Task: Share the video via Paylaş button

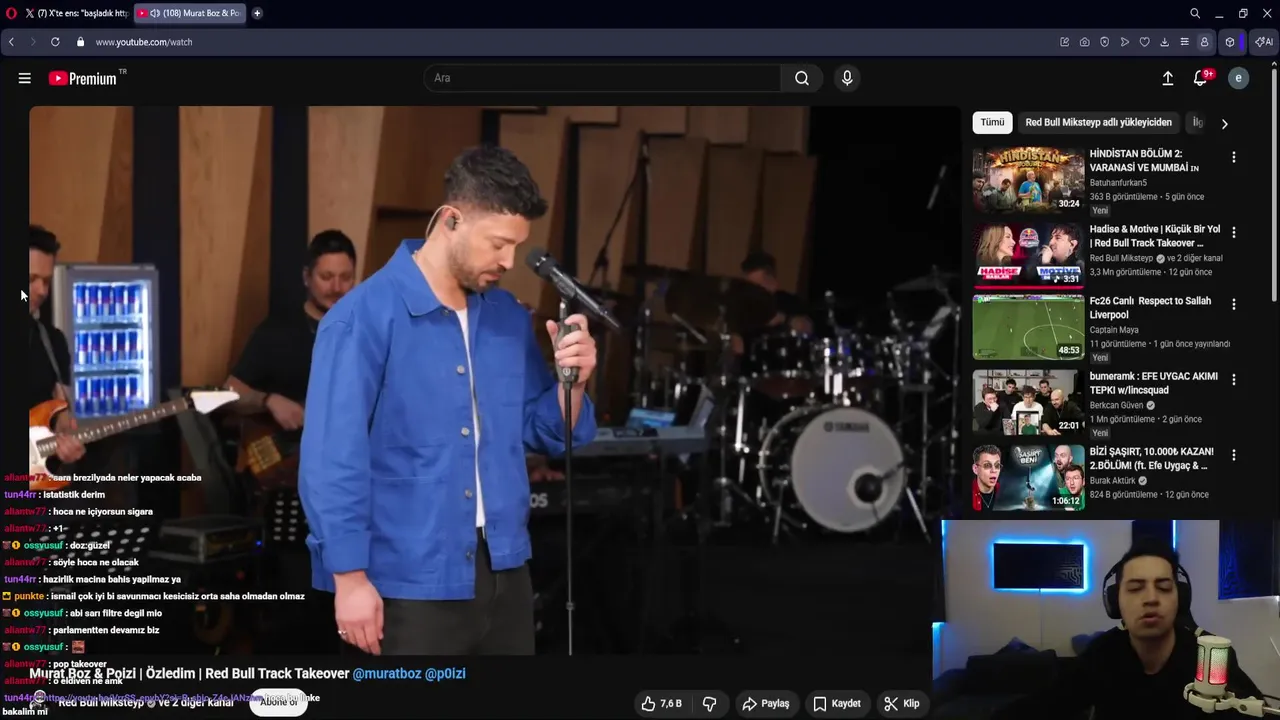Action: pos(766,704)
